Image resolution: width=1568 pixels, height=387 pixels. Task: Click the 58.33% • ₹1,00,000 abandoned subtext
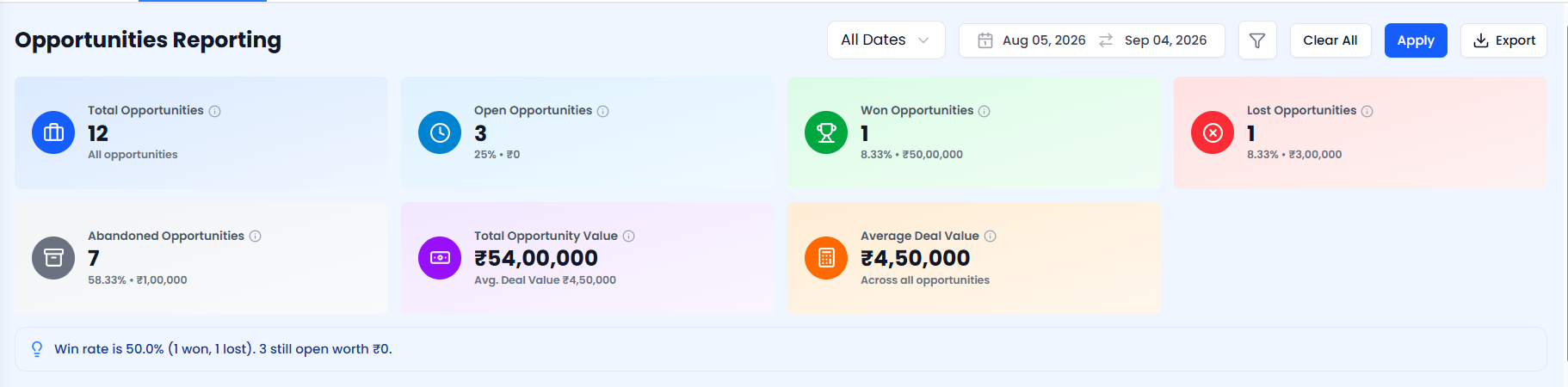tap(138, 280)
